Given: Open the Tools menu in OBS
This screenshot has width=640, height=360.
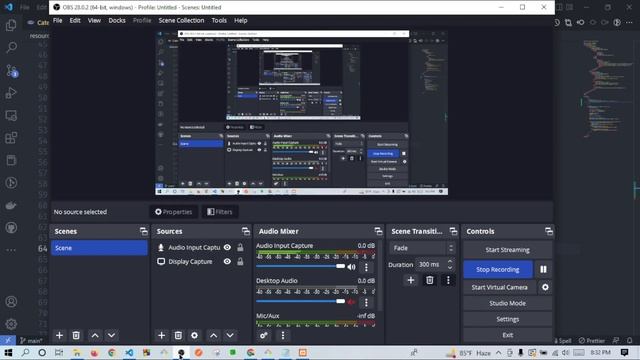Looking at the screenshot, I should pos(219,20).
